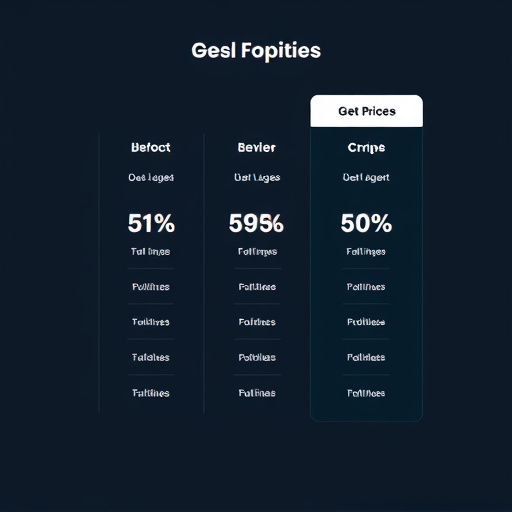Click the Gesl Fopities page title
The image size is (512, 512).
[256, 51]
